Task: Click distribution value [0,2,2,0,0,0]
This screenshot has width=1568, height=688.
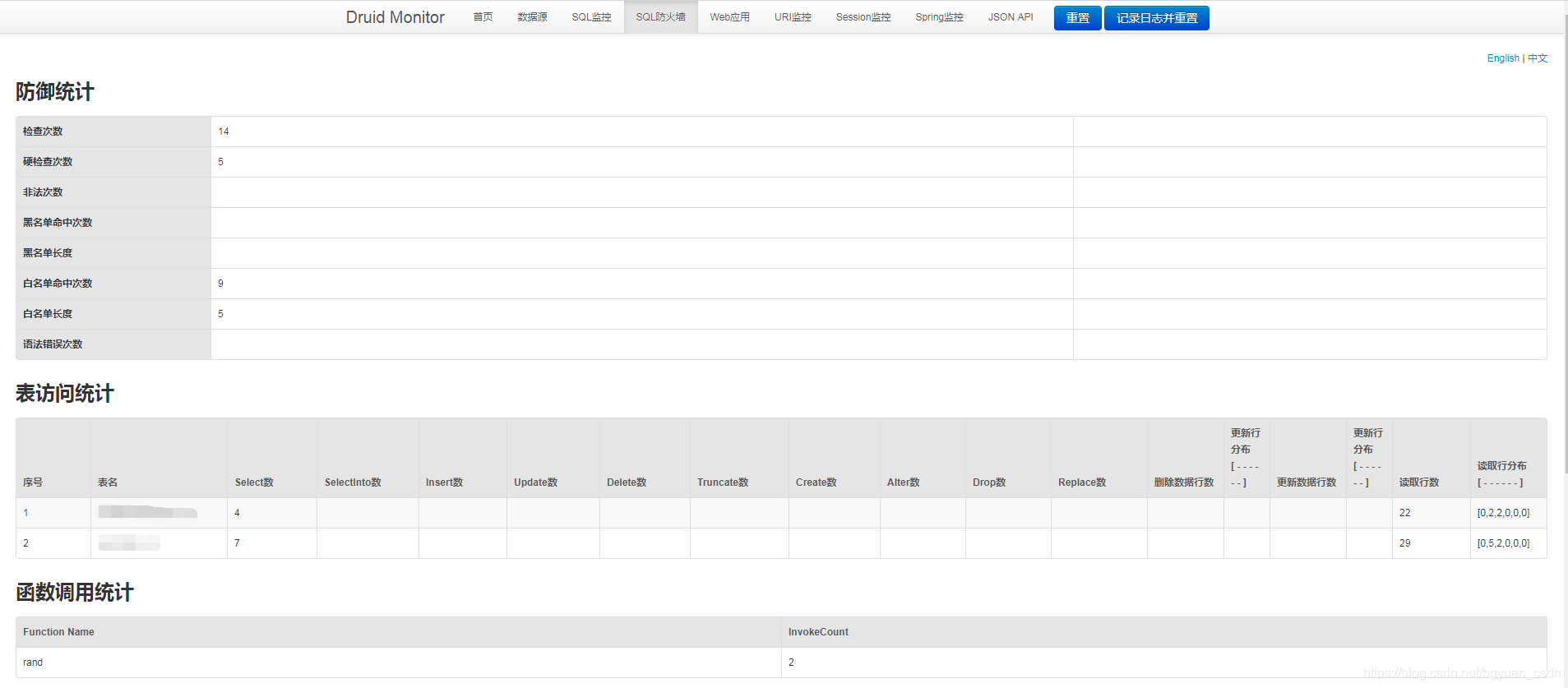Action: 1503,513
